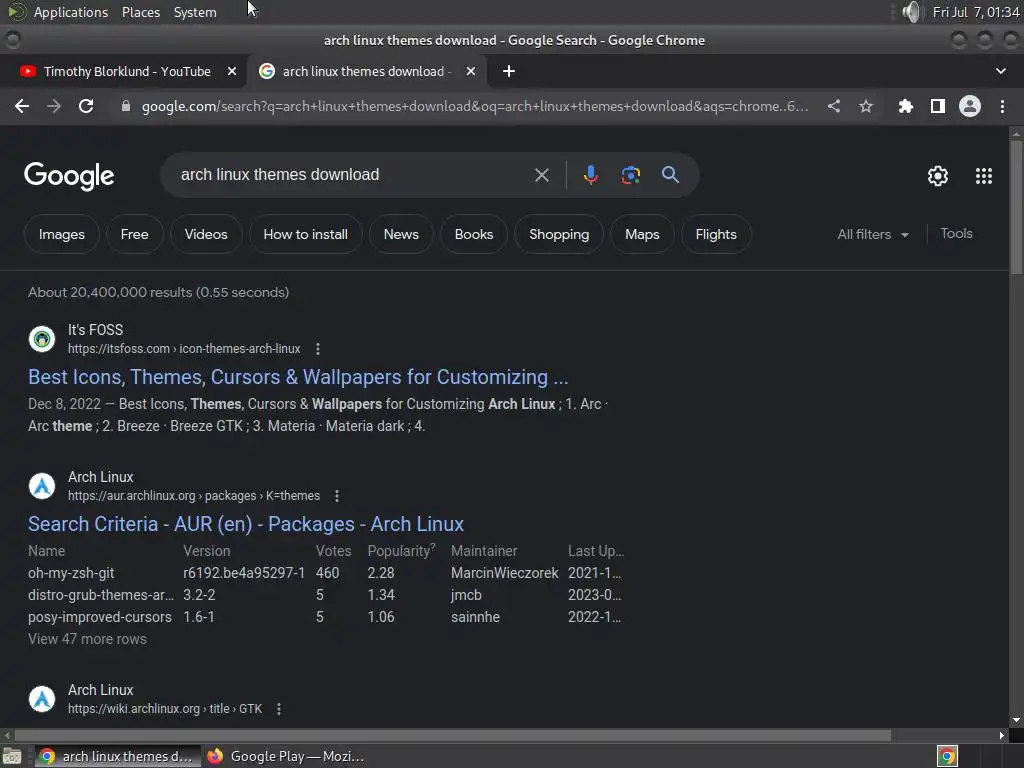Open Chrome's three-dot menu

tap(1002, 106)
